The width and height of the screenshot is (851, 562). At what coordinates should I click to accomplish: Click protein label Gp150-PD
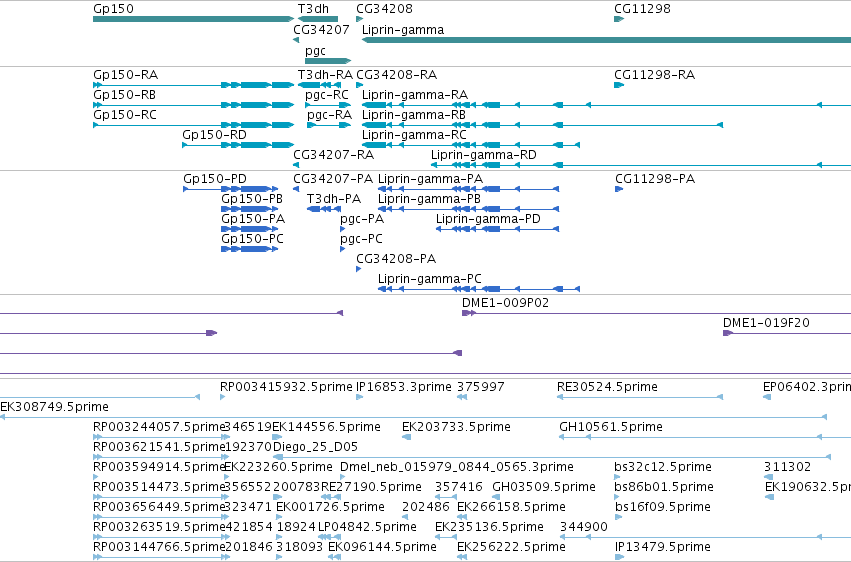tap(215, 179)
